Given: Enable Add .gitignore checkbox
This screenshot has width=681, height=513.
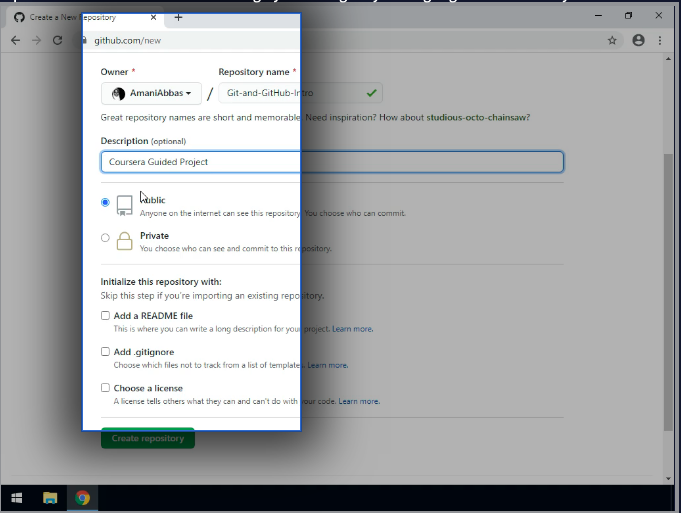Looking at the screenshot, I should pos(105,351).
